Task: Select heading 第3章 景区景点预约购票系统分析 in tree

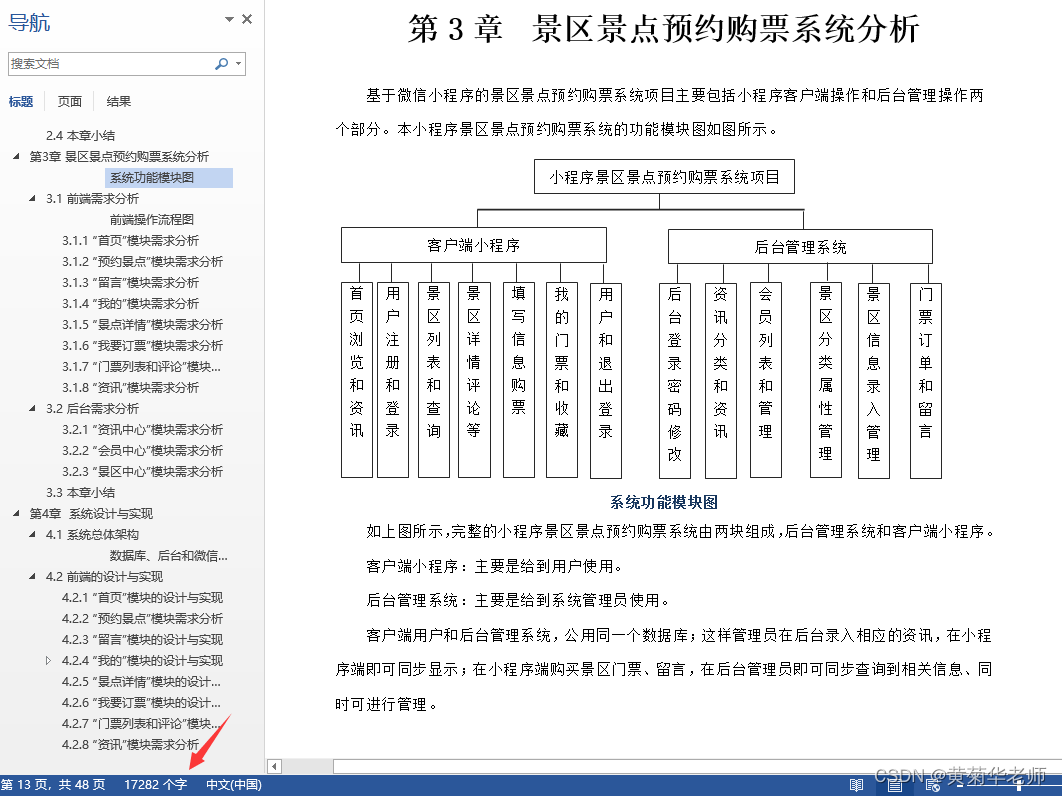Action: [119, 156]
